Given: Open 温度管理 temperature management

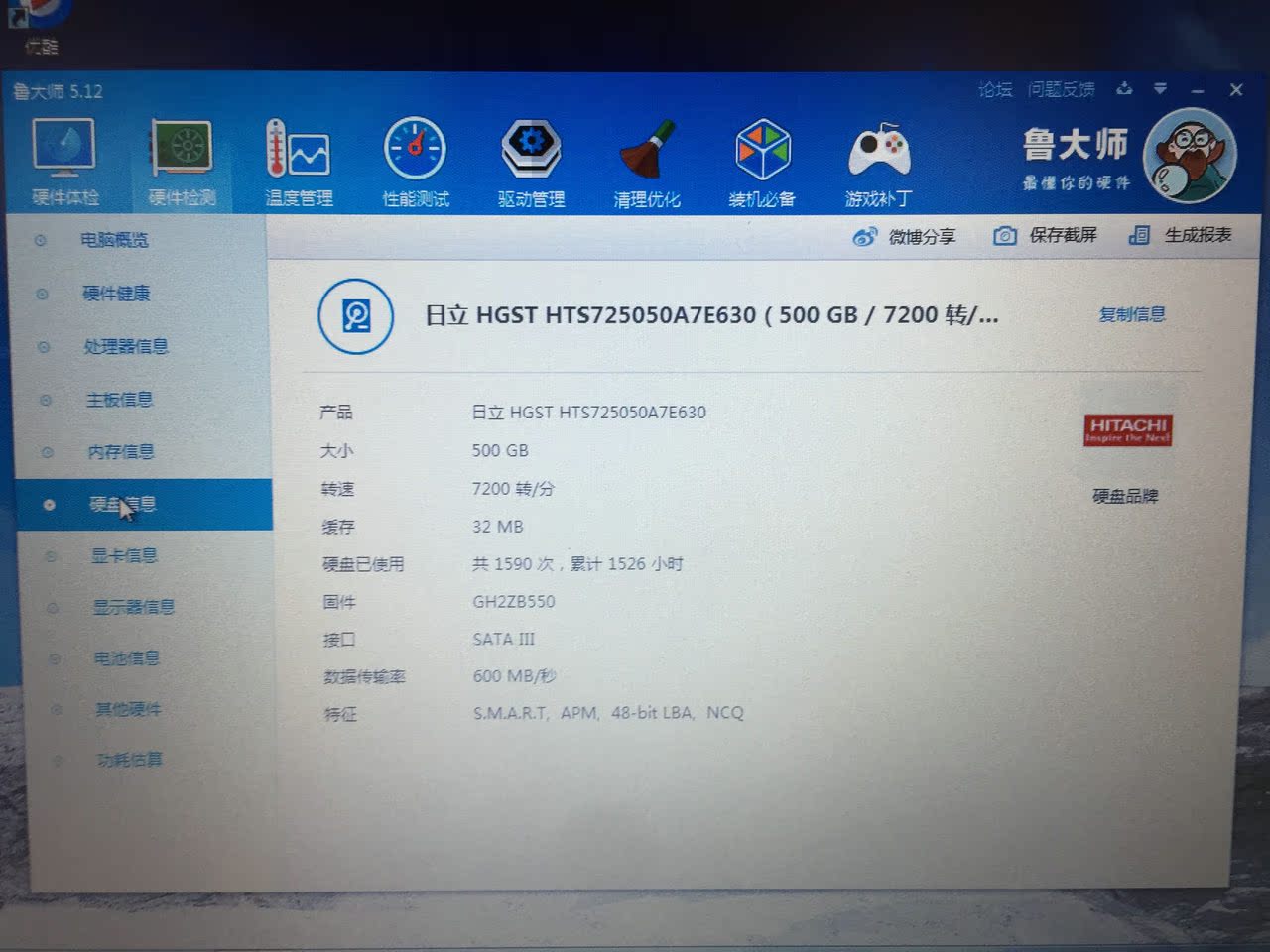Looking at the screenshot, I should pos(299,163).
